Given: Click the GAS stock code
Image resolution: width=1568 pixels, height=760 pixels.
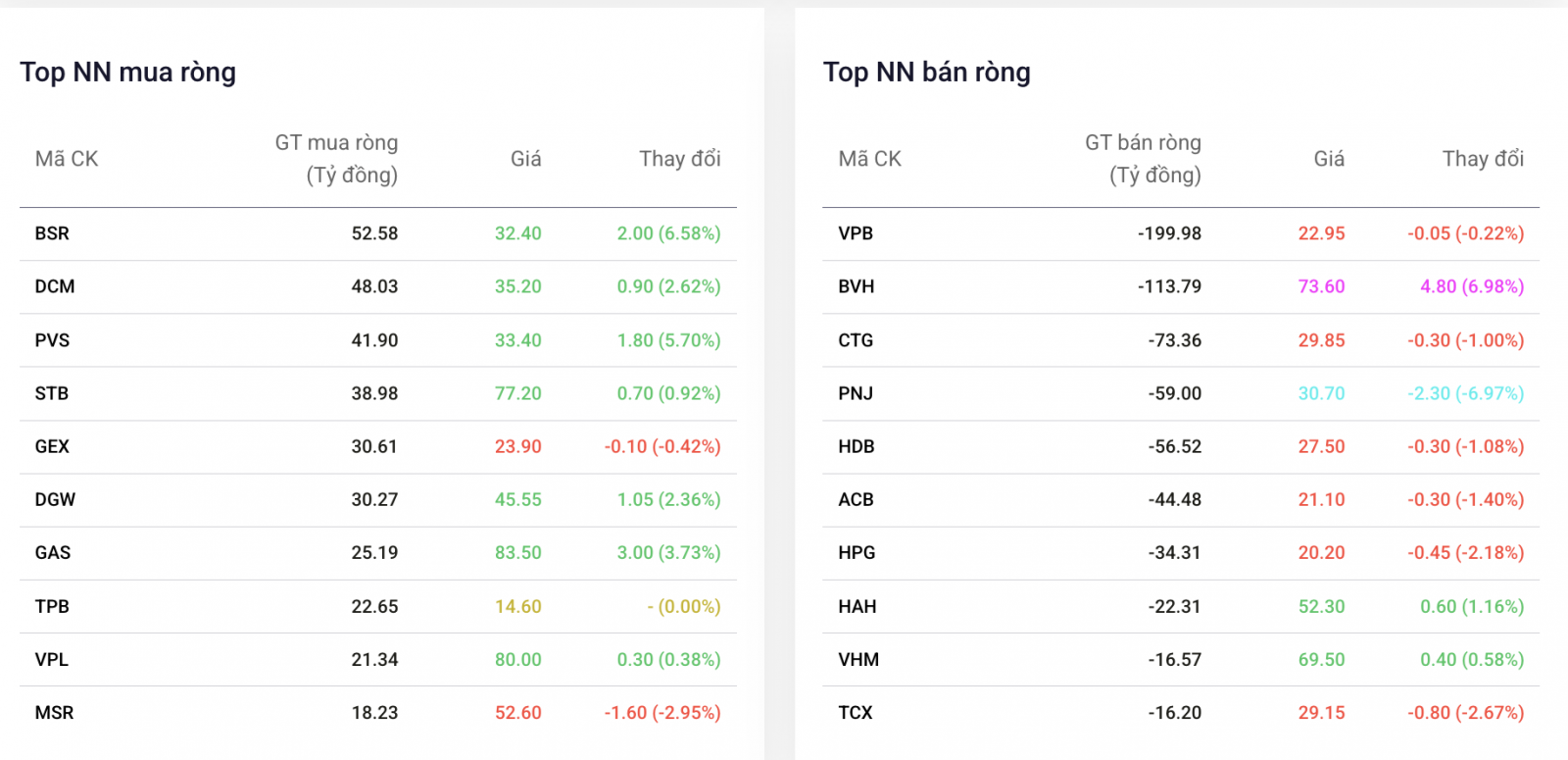Looking at the screenshot, I should [x=53, y=552].
